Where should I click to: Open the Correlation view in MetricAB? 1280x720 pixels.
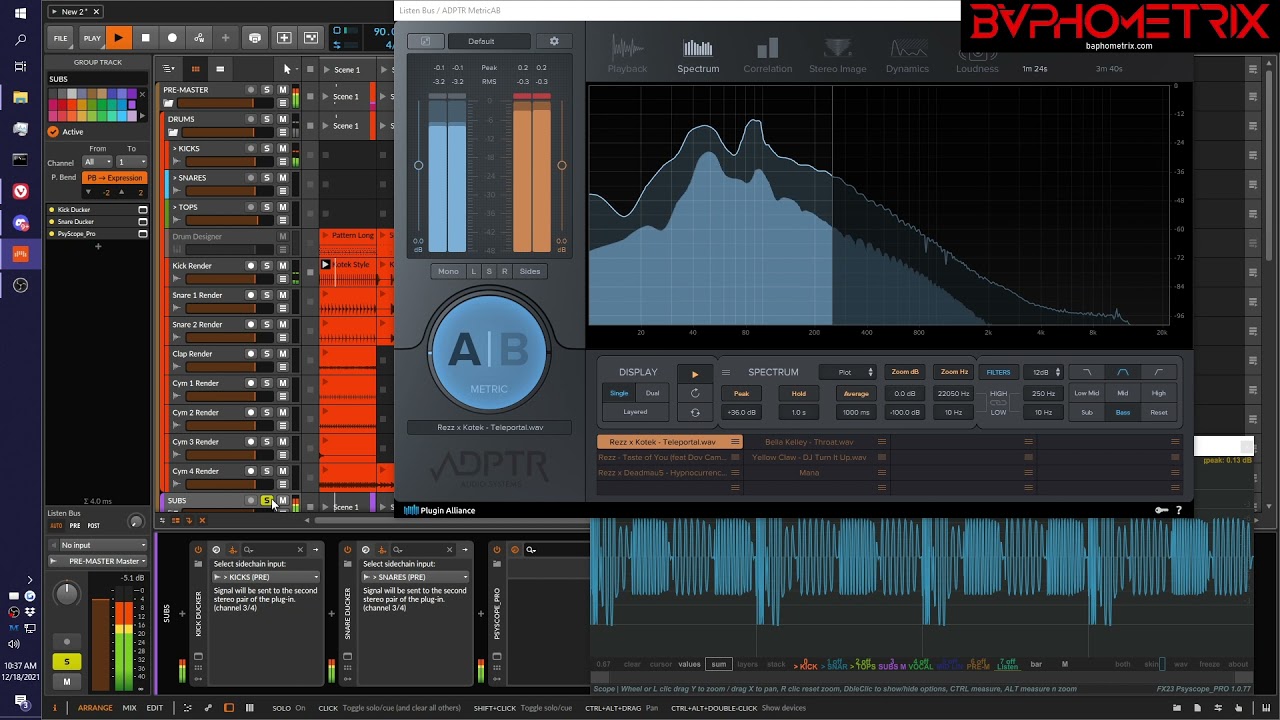767,56
